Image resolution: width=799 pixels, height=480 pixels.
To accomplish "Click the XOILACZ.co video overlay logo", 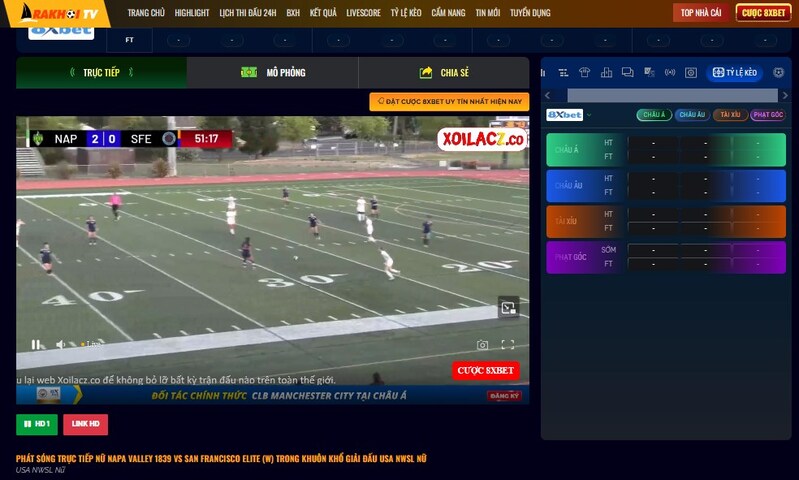I will pyautogui.click(x=482, y=139).
